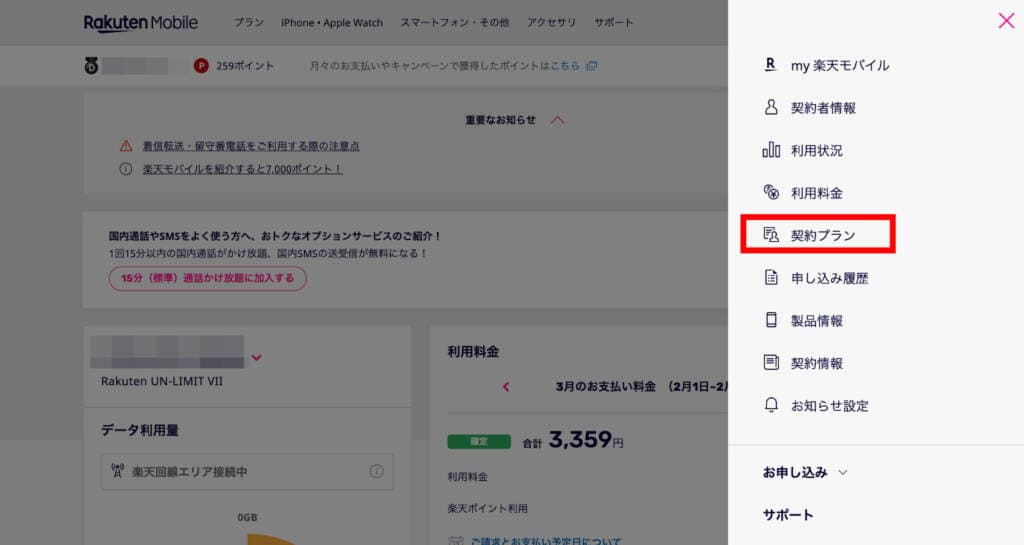Go to previous month with pink arrow
This screenshot has height=545, width=1024.
(x=505, y=386)
